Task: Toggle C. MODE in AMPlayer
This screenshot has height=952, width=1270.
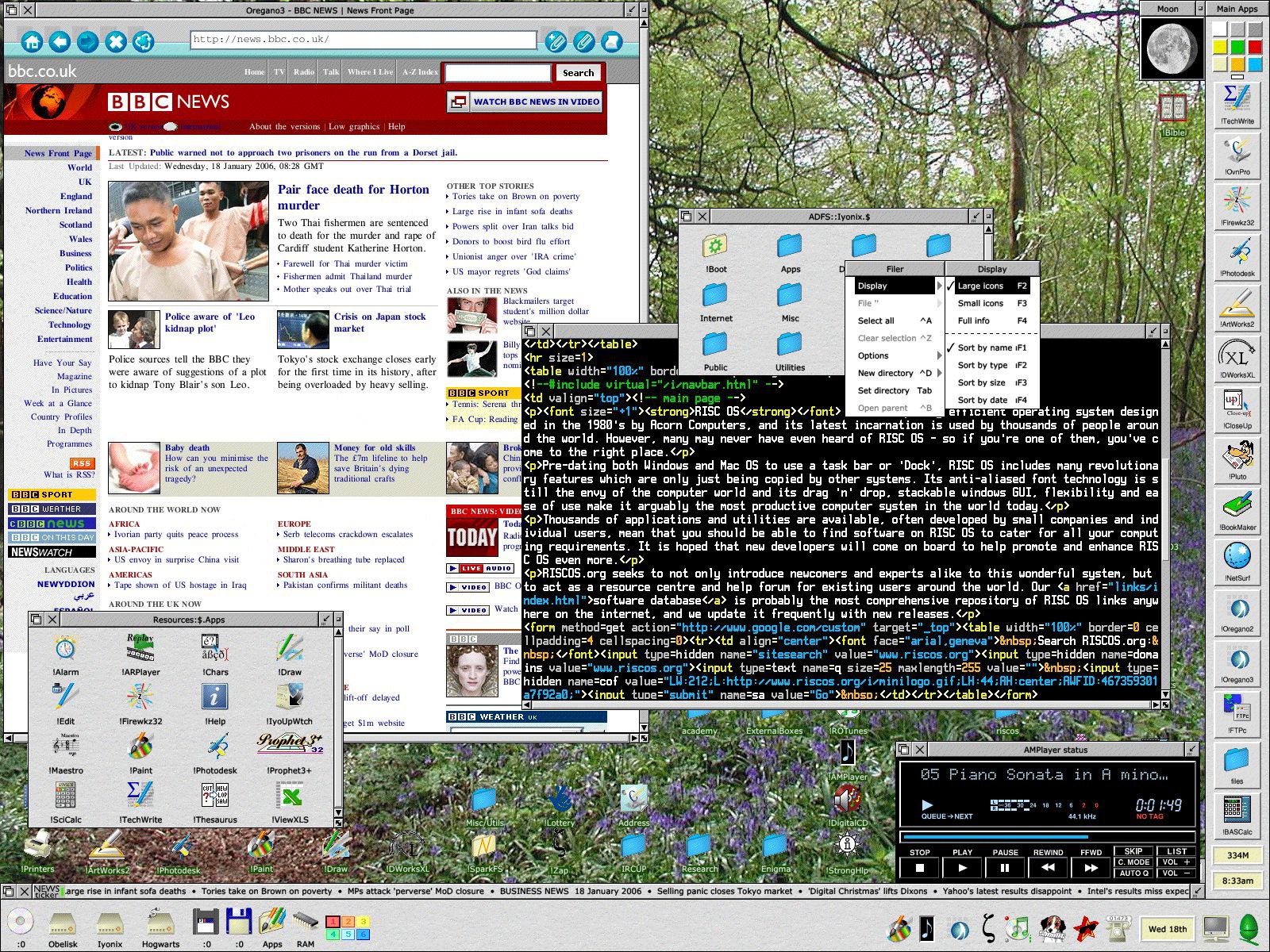Action: 1134,862
